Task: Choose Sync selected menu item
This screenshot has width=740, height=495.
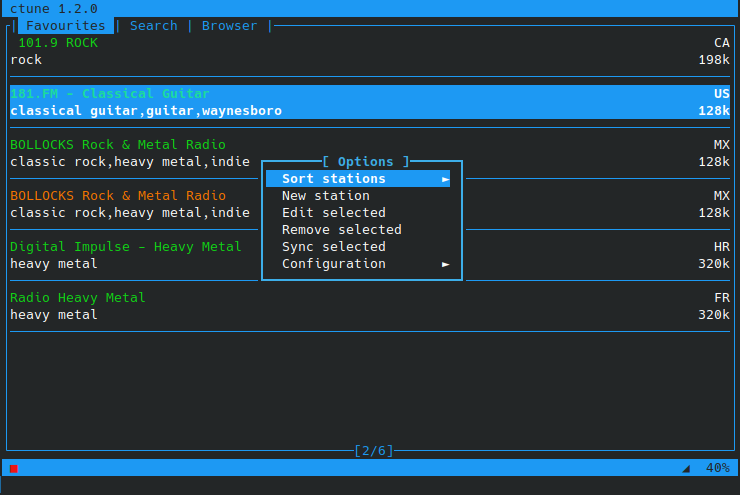Action: (x=334, y=247)
